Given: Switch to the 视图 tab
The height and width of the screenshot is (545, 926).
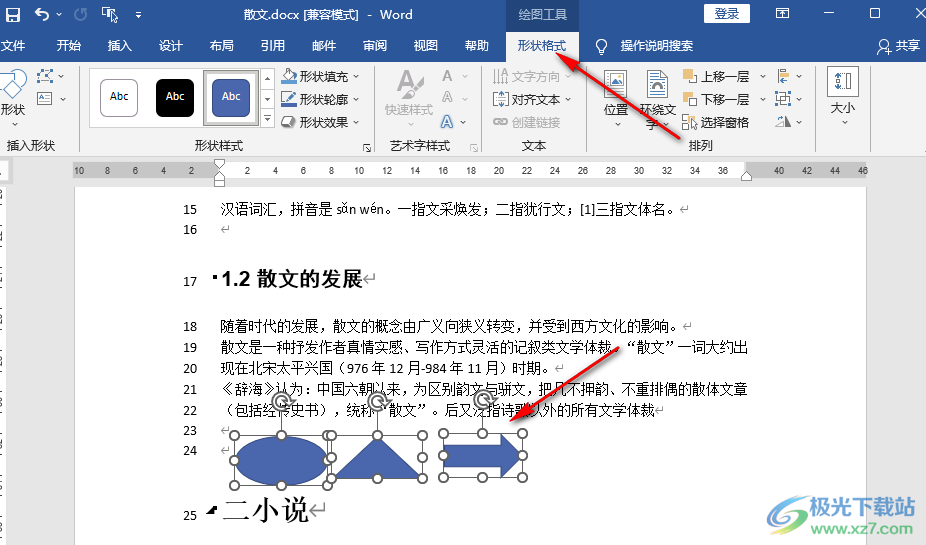Looking at the screenshot, I should click(x=425, y=45).
